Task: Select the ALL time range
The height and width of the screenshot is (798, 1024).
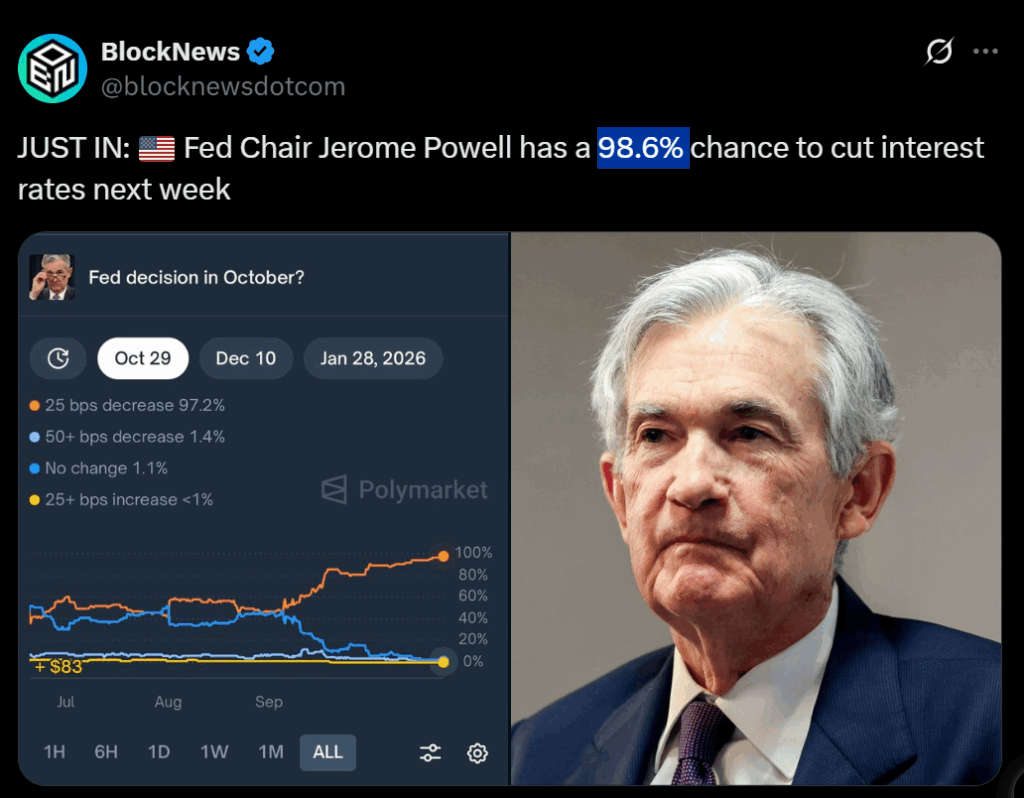Action: (x=327, y=752)
